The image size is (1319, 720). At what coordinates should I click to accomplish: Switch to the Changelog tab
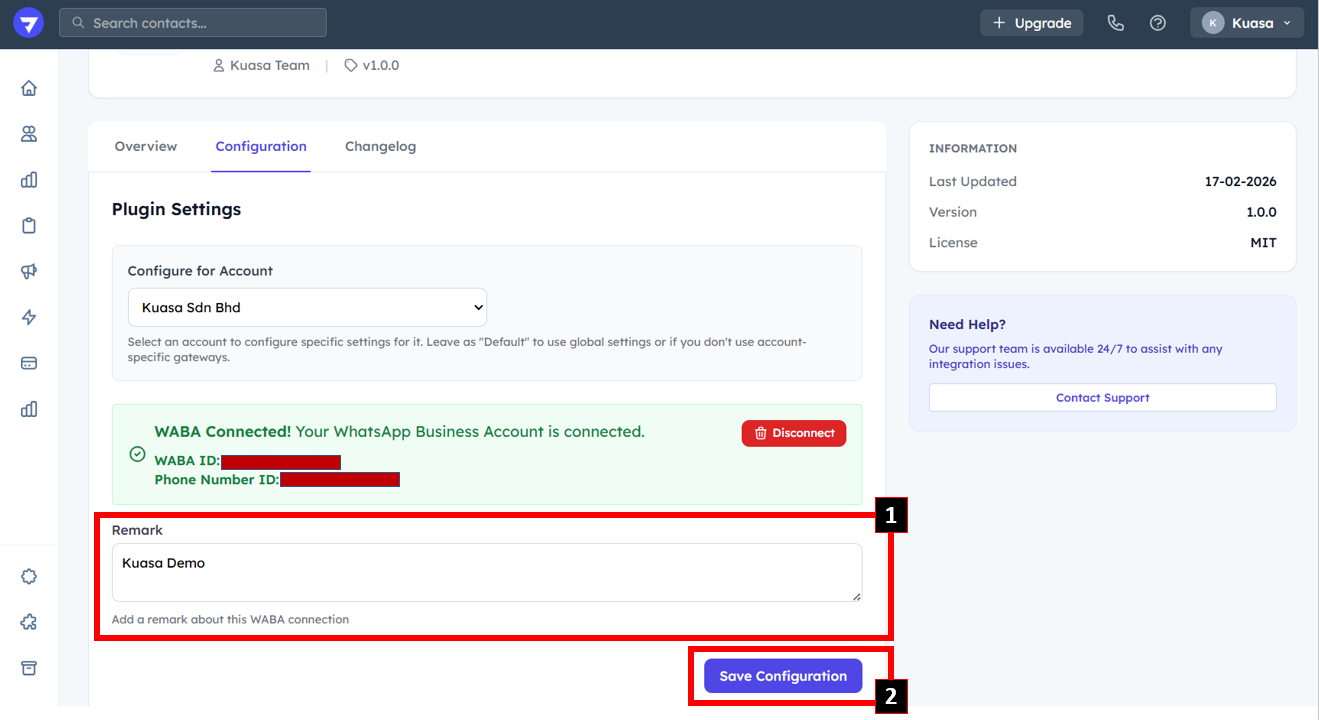(x=380, y=146)
